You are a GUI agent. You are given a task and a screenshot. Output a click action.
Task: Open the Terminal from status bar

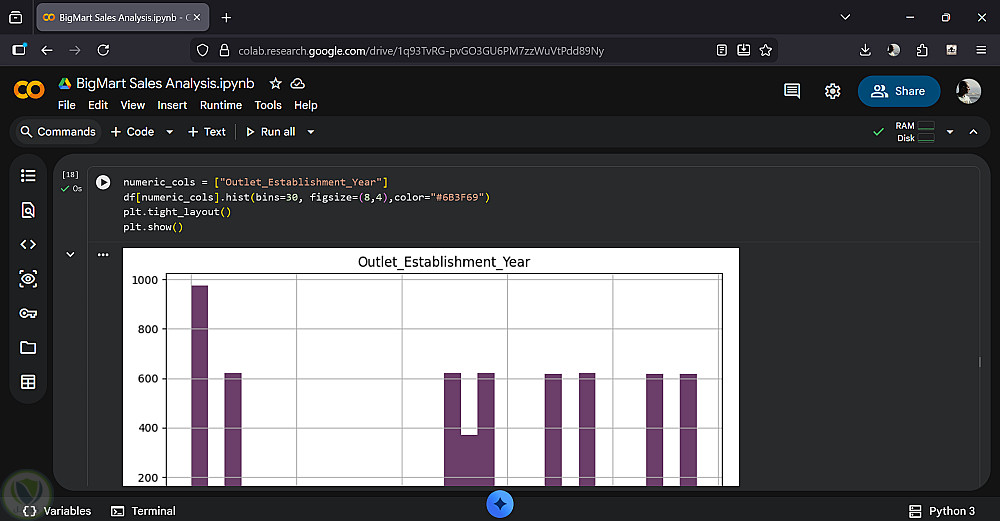(x=143, y=511)
